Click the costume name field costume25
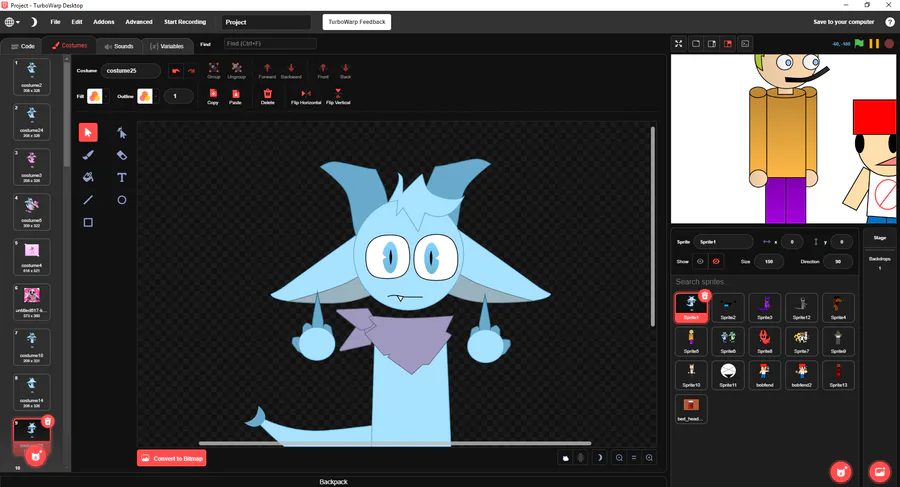 pyautogui.click(x=131, y=71)
